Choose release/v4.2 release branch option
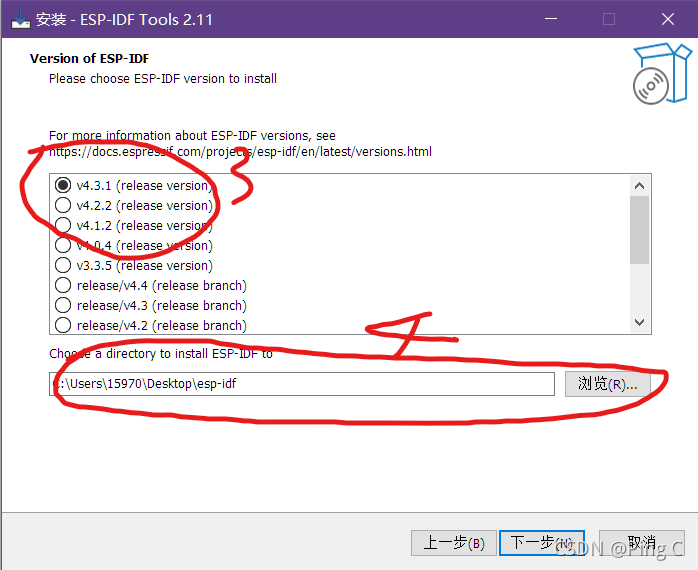Image resolution: width=698 pixels, height=570 pixels. point(63,326)
